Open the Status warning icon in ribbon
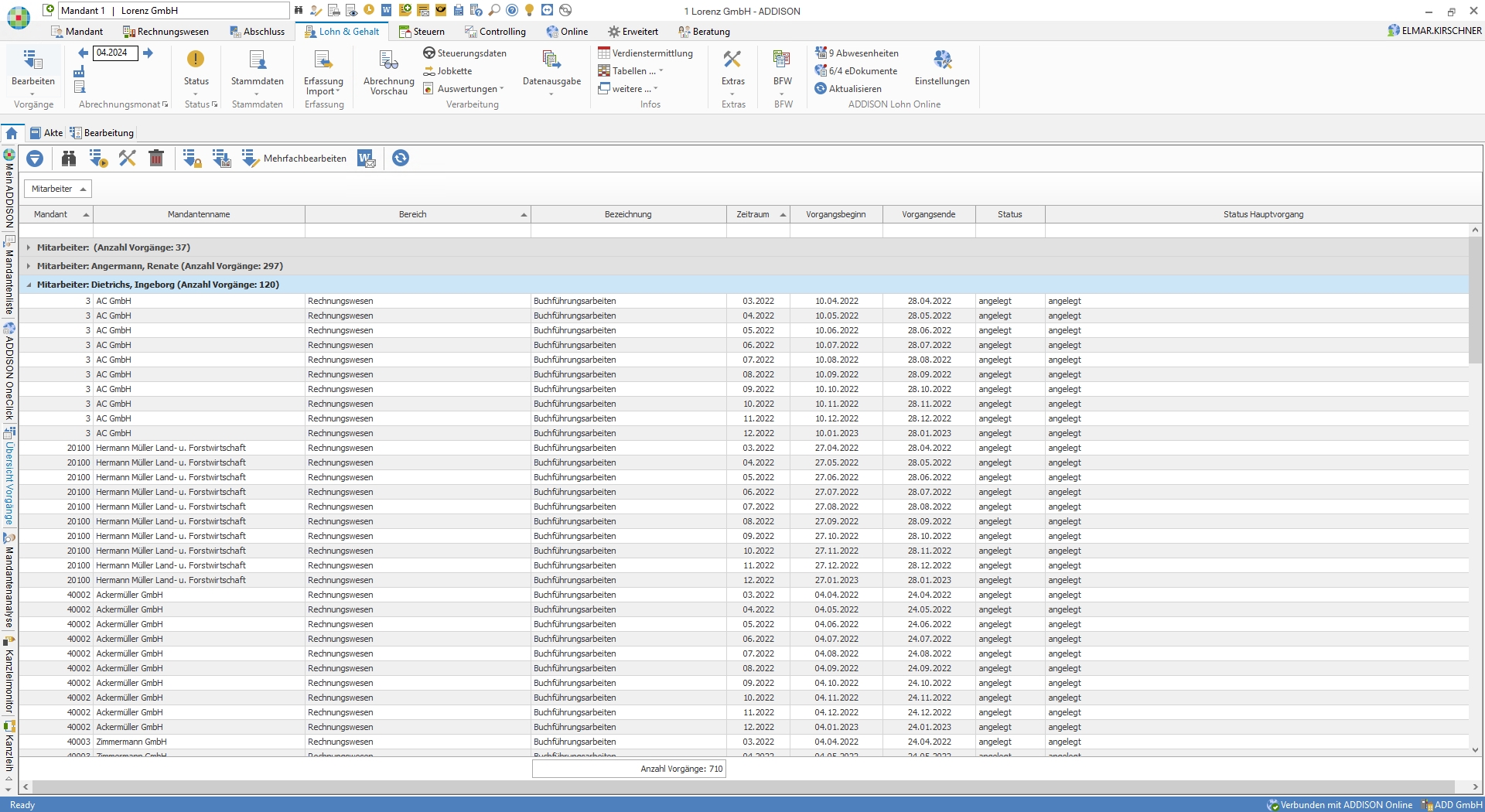 [x=196, y=60]
